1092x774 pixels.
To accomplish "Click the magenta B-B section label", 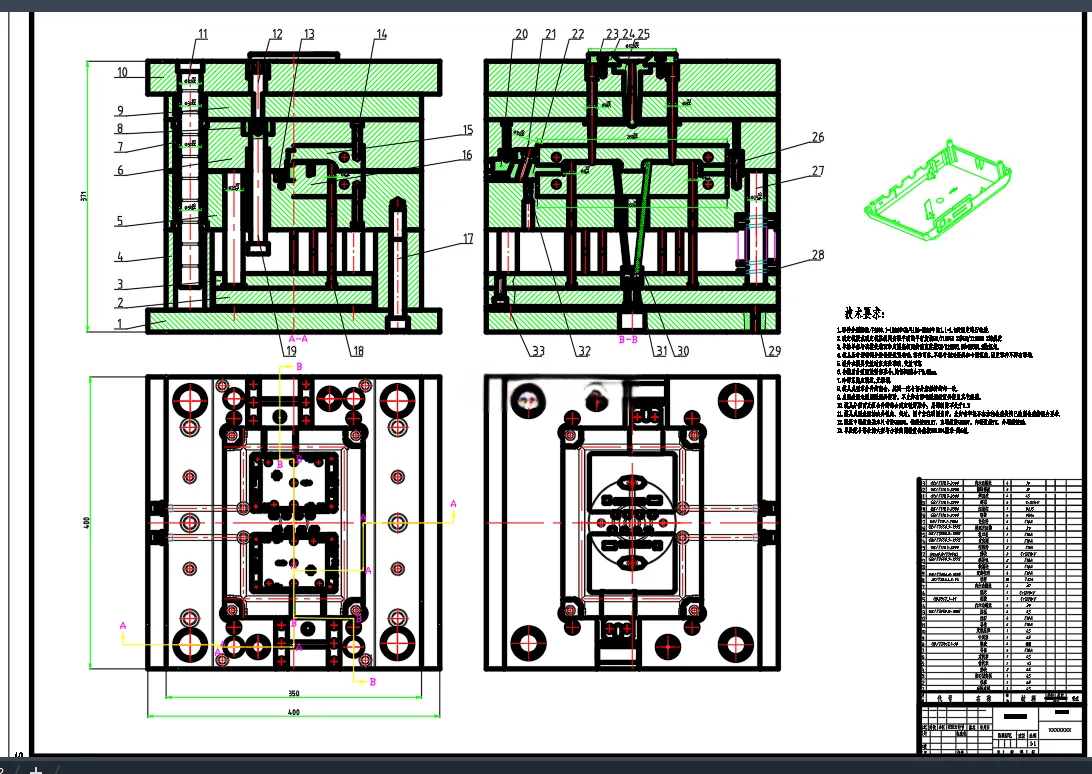I will pyautogui.click(x=628, y=339).
